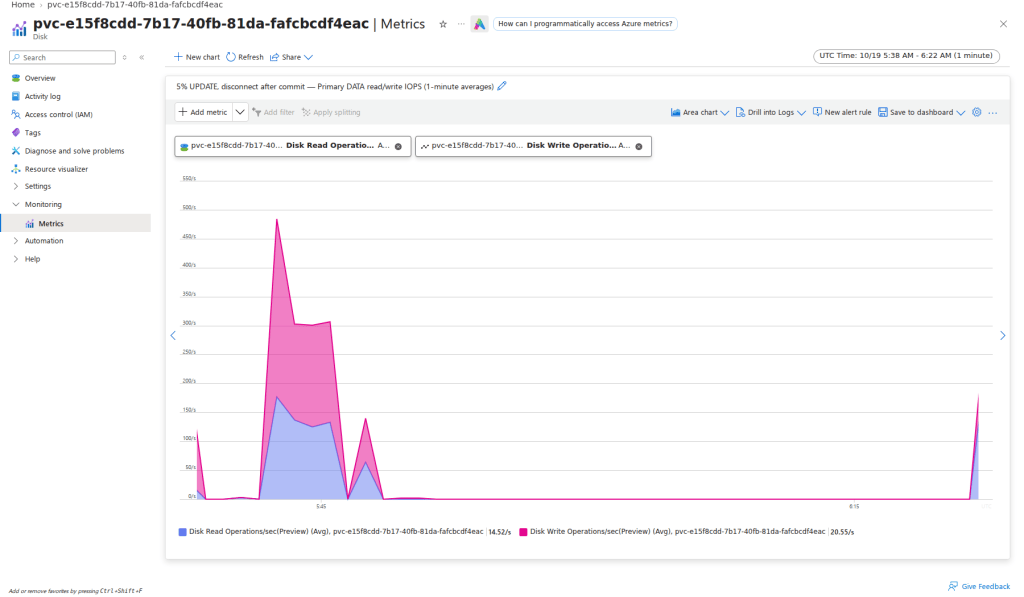Click the edit pencil next to chart title
Image resolution: width=1024 pixels, height=597 pixels.
pos(502,86)
